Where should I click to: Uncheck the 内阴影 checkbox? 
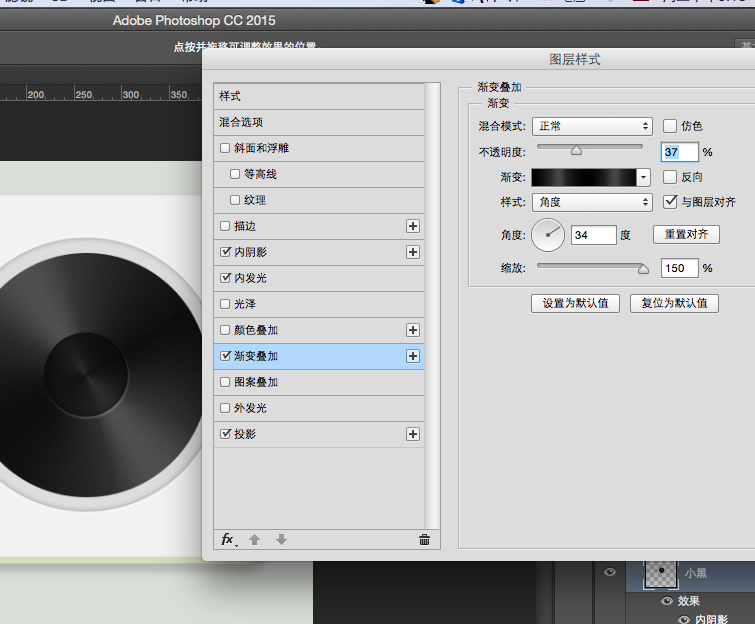point(225,252)
